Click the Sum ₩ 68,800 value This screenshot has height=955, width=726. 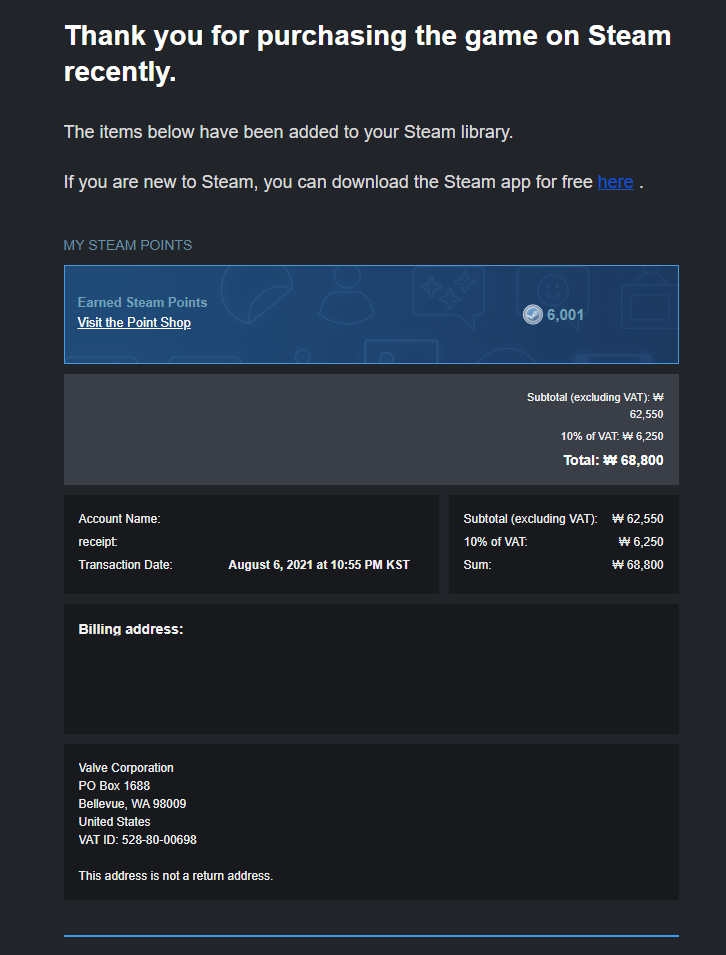coord(638,565)
